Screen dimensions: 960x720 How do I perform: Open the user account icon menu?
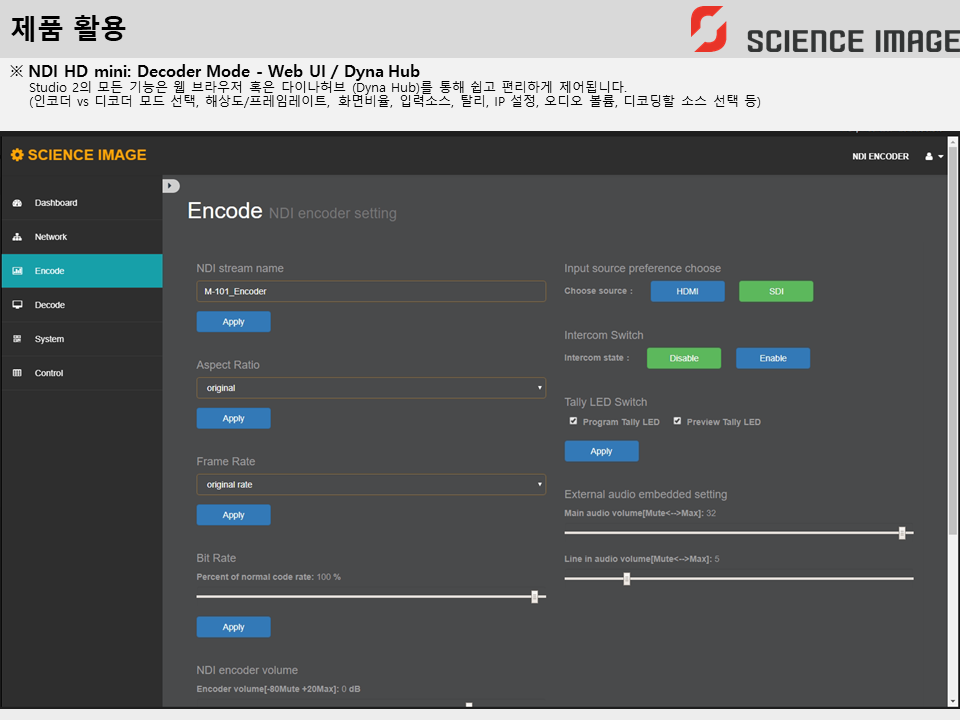pyautogui.click(x=929, y=157)
